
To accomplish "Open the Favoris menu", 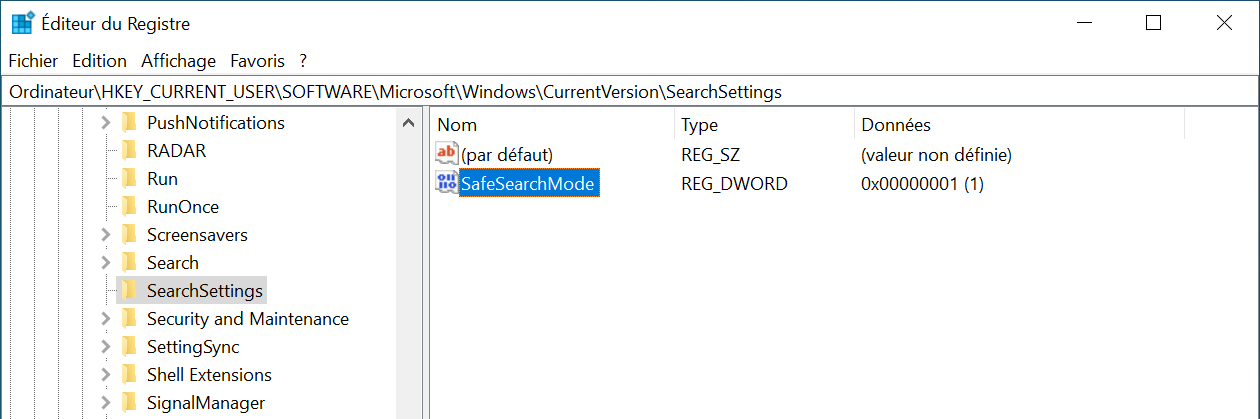I will click(257, 61).
